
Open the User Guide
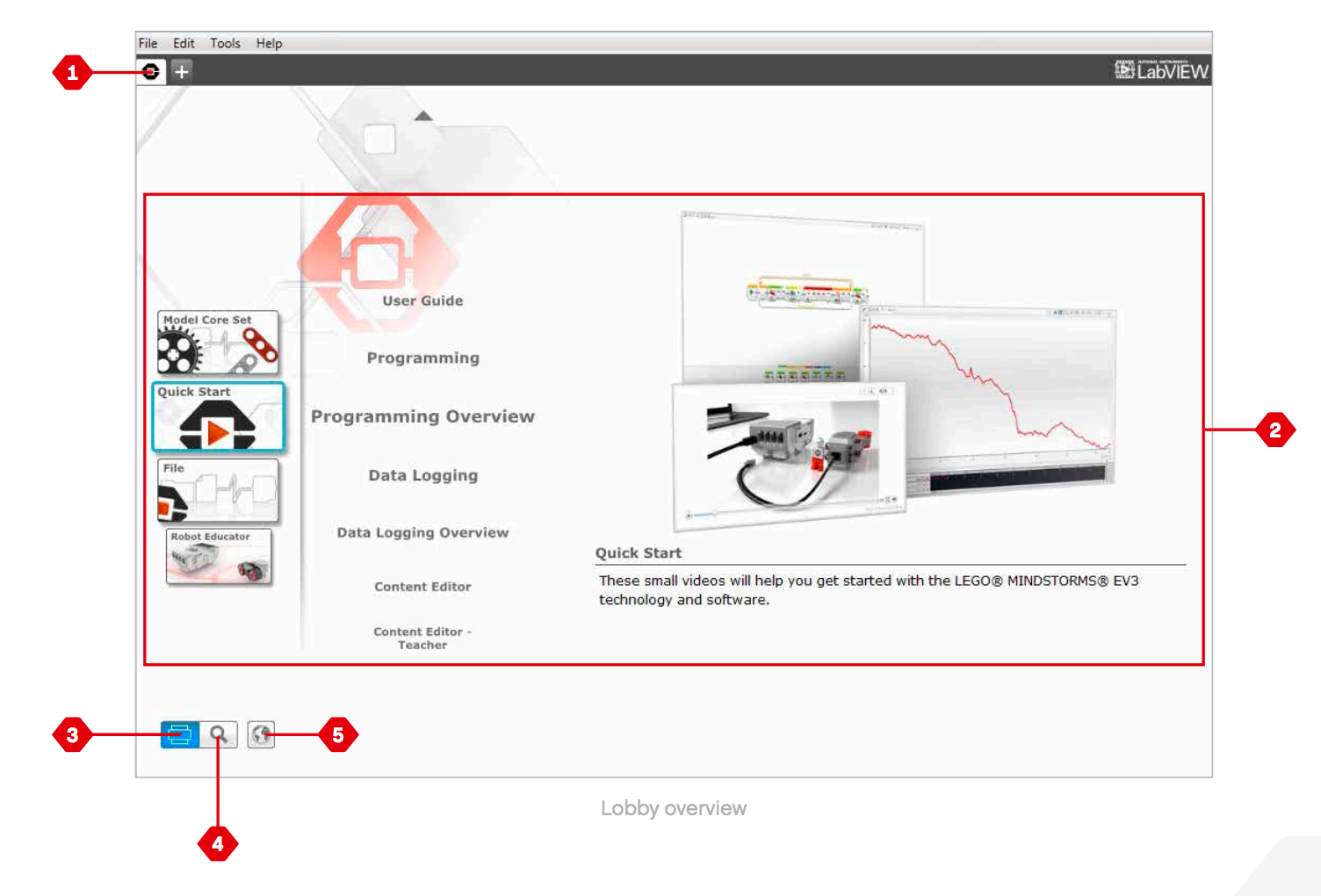422,300
